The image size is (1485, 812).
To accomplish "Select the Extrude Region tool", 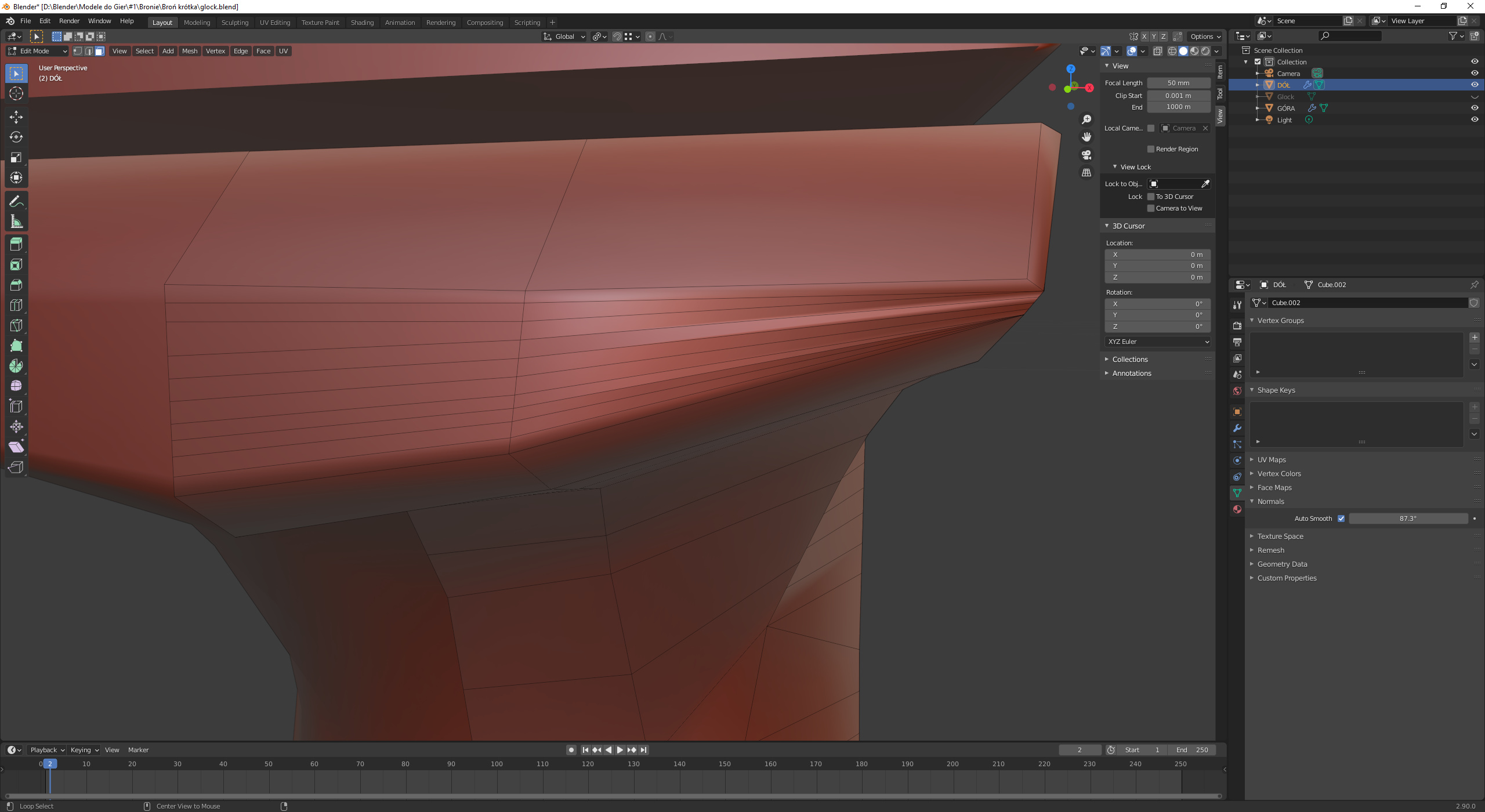I will [16, 244].
